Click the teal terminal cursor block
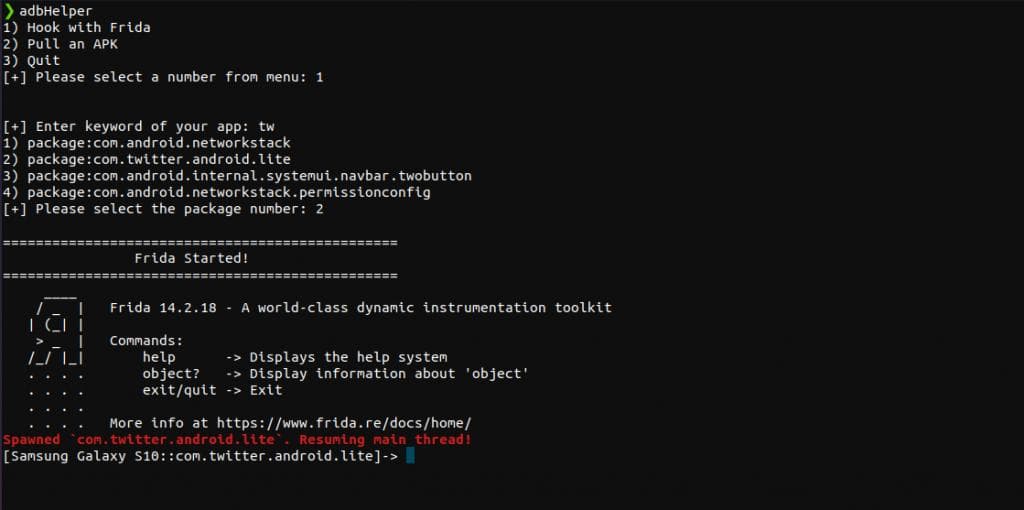Viewport: 1024px width, 510px height. pyautogui.click(x=409, y=456)
